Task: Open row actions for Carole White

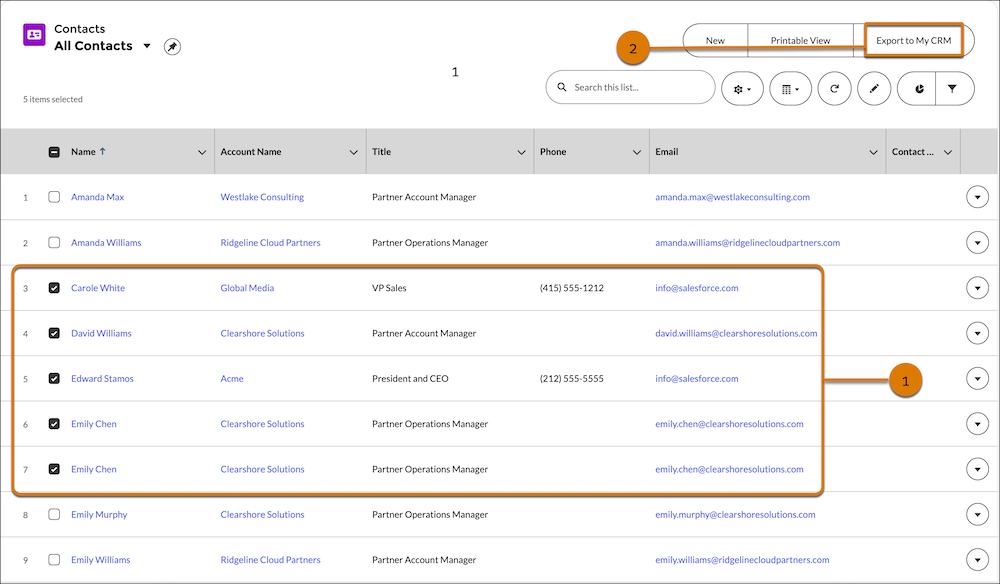Action: pos(977,288)
